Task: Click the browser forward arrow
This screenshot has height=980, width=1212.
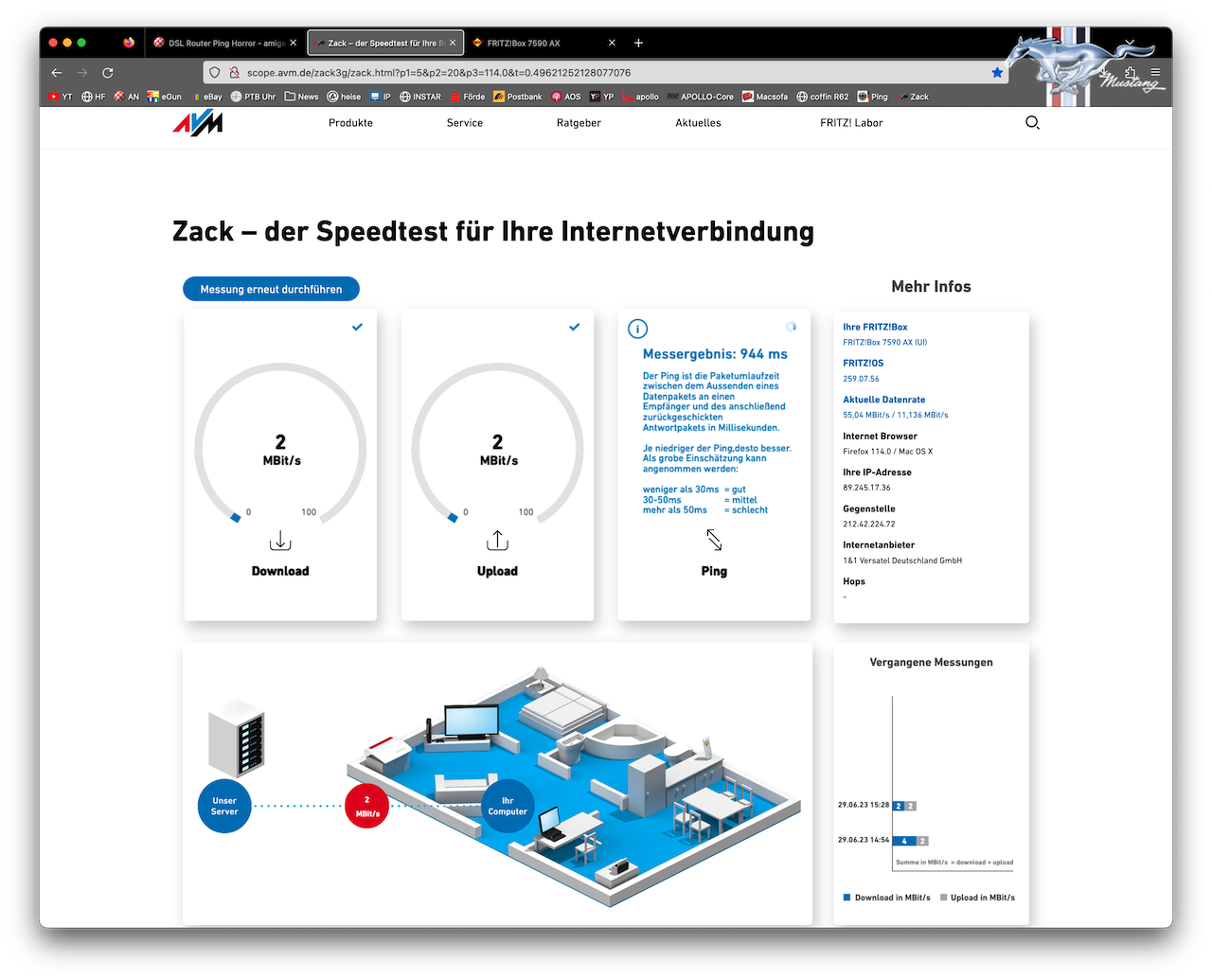Action: point(82,72)
